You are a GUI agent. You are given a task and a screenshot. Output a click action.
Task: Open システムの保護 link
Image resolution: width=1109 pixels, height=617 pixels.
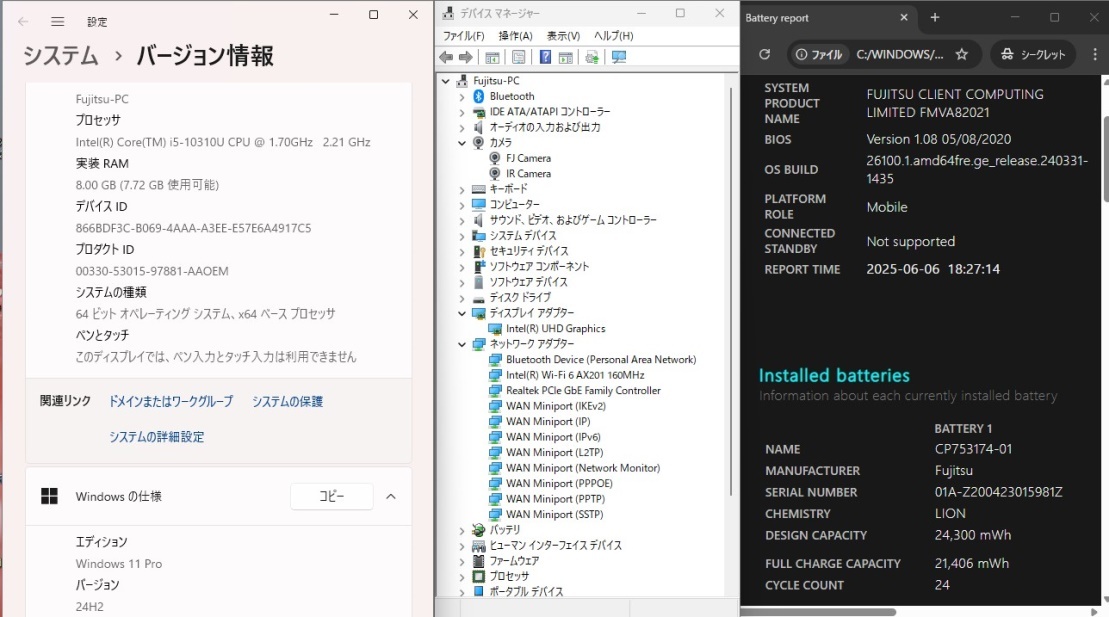coord(287,401)
